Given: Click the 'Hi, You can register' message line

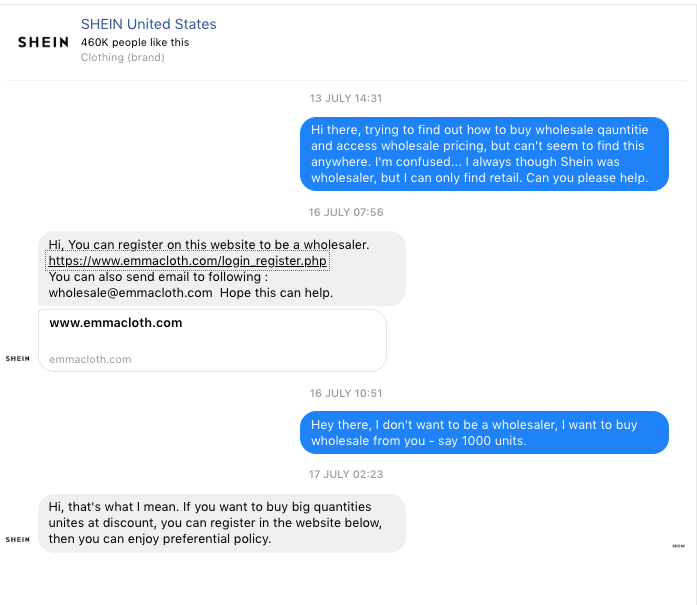Looking at the screenshot, I should 209,244.
